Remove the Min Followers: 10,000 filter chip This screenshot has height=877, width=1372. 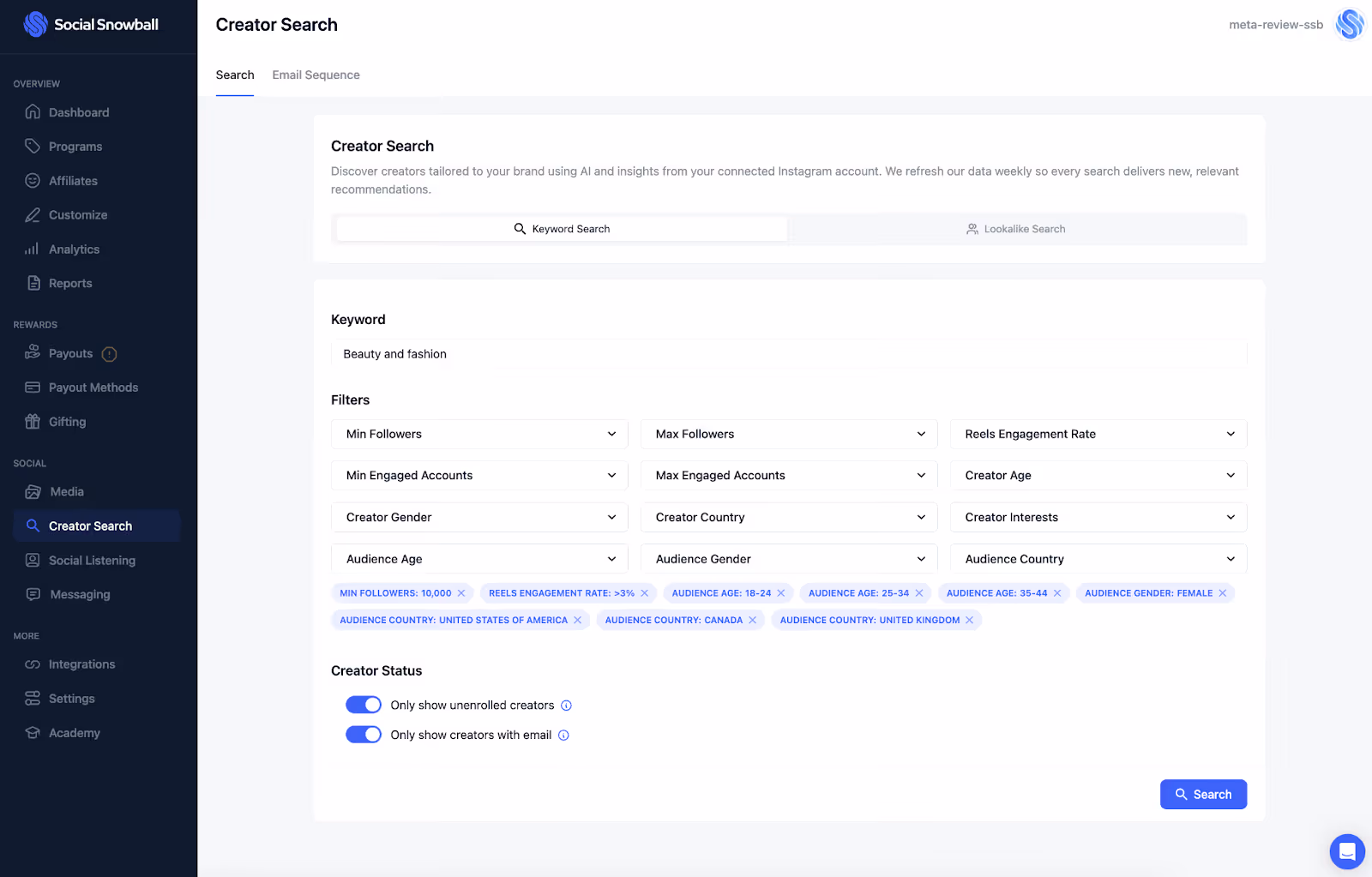(461, 593)
